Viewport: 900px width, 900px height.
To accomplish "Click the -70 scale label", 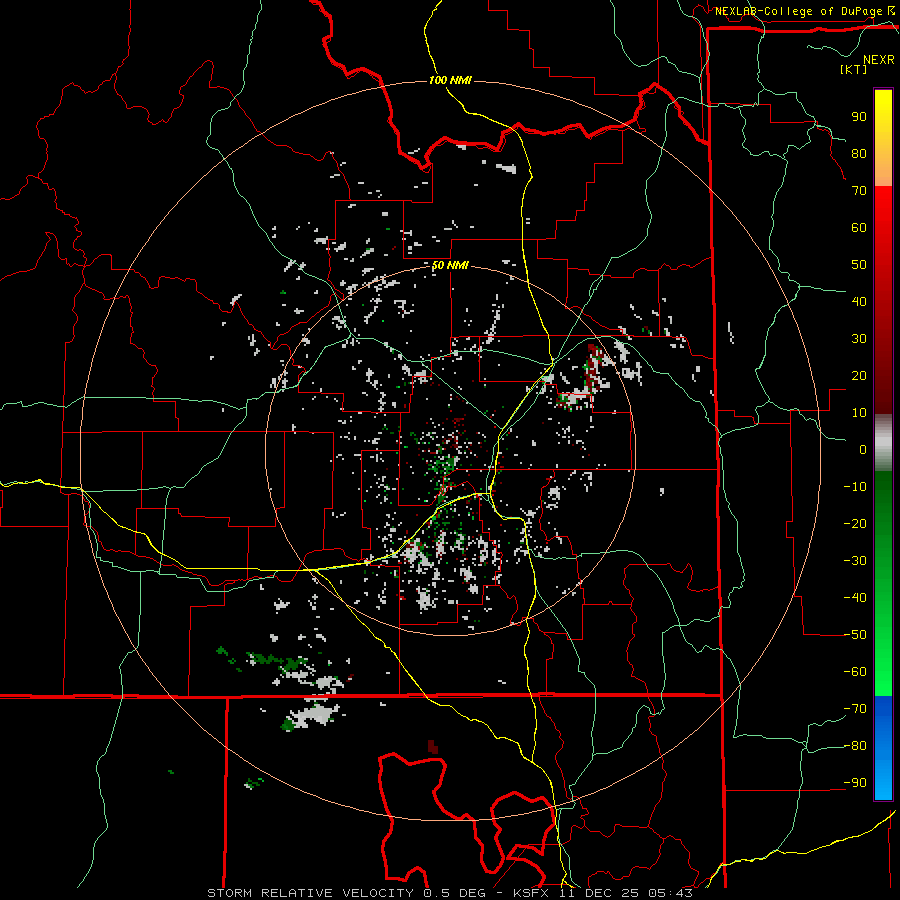I will pyautogui.click(x=855, y=709).
